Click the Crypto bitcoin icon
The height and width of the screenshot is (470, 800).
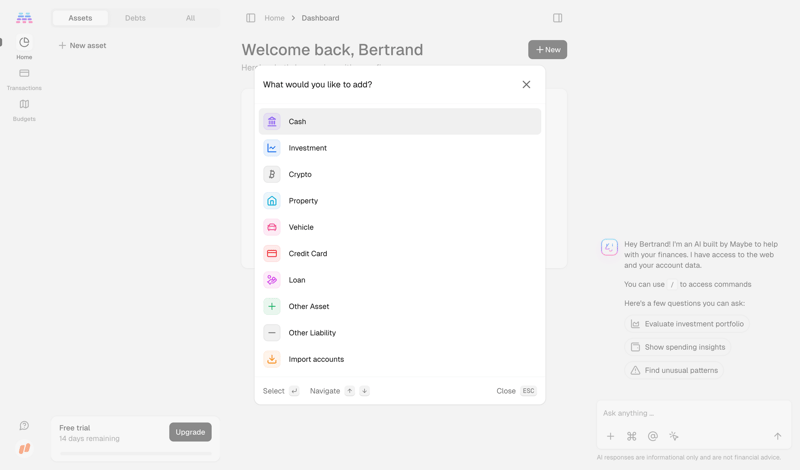(x=271, y=175)
